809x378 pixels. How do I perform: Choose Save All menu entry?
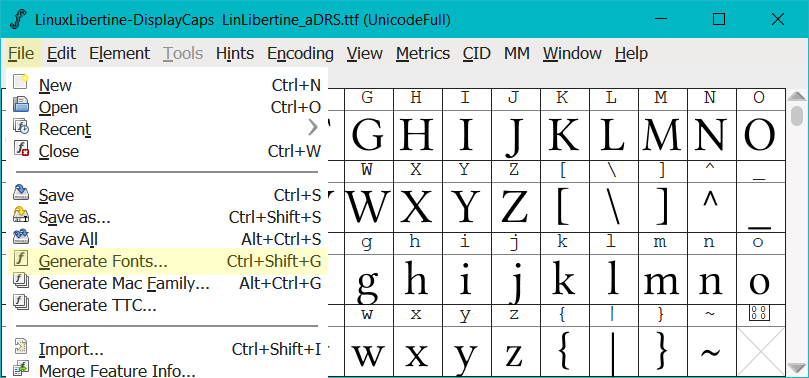pos(168,239)
